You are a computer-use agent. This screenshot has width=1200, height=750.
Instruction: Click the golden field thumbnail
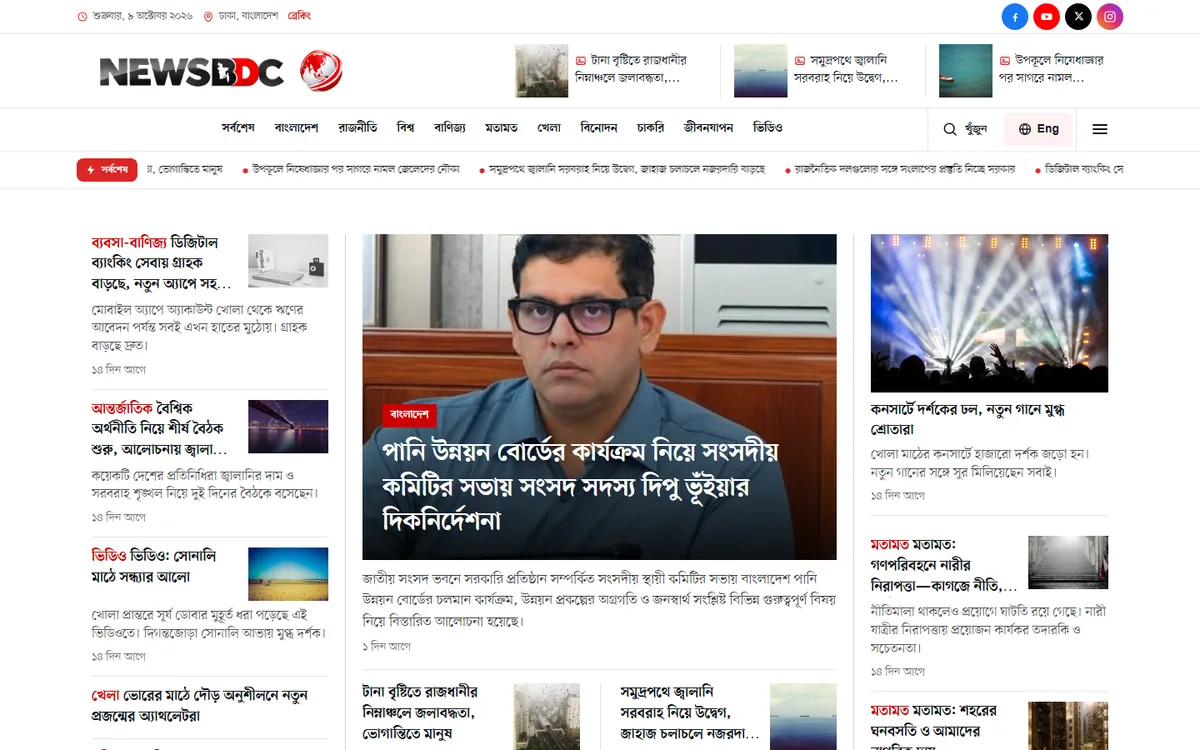click(288, 574)
